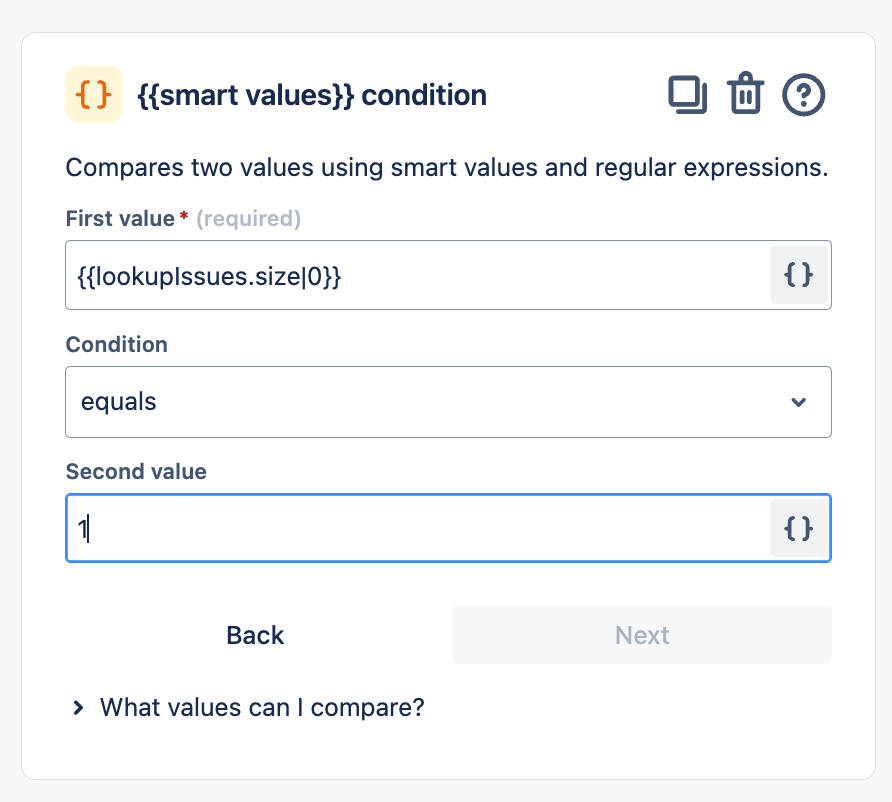Screen dimensions: 892x802
Task: Open the "What values can I compare?" section
Action: click(262, 708)
